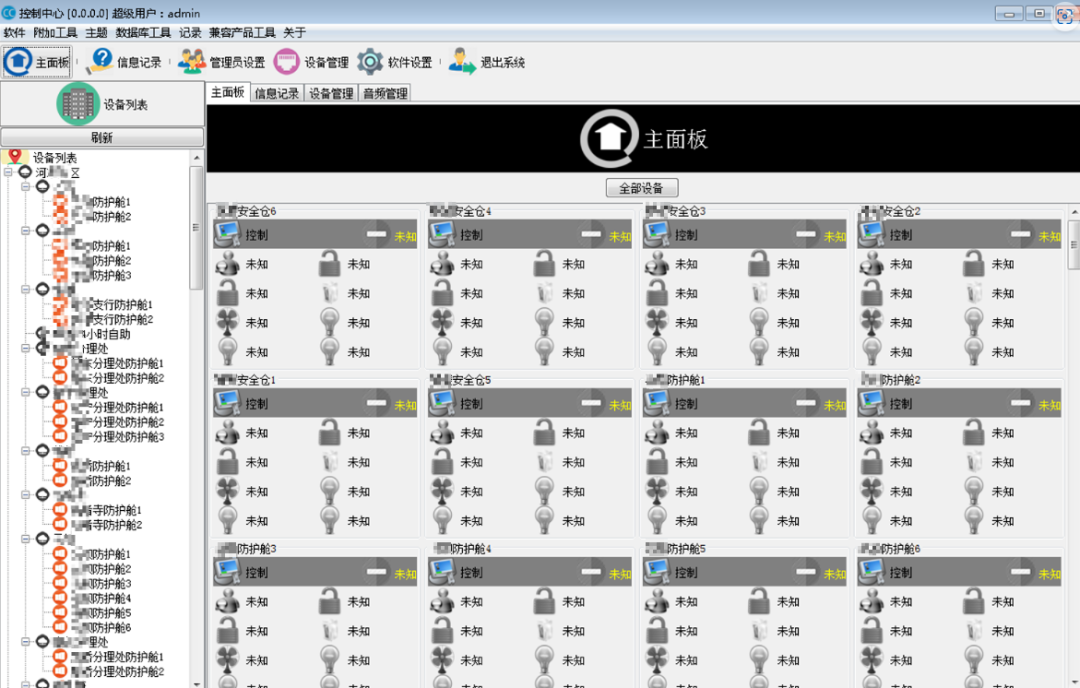Collapse the tree group containing 防护舱6
The image size is (1080, 688).
click(x=25, y=539)
